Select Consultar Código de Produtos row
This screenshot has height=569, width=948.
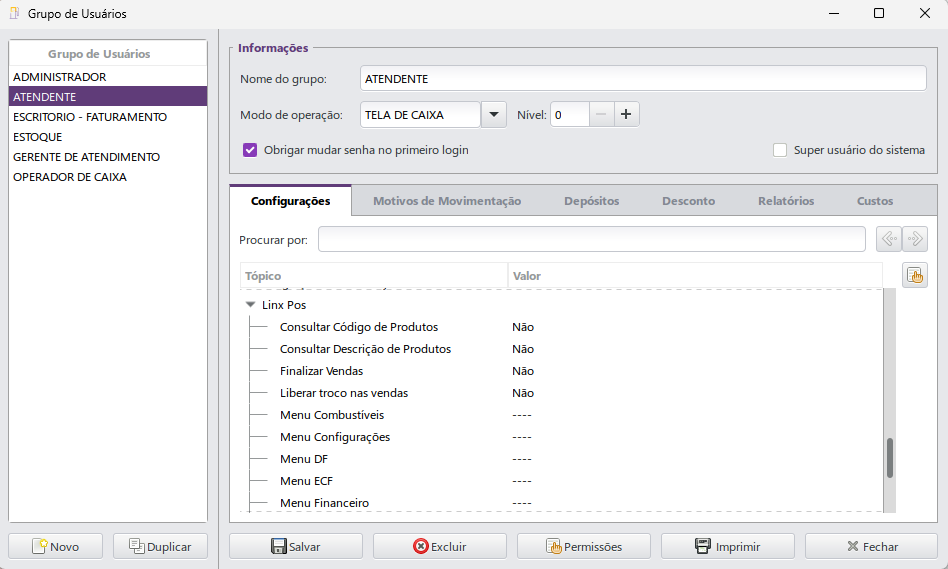click(562, 327)
